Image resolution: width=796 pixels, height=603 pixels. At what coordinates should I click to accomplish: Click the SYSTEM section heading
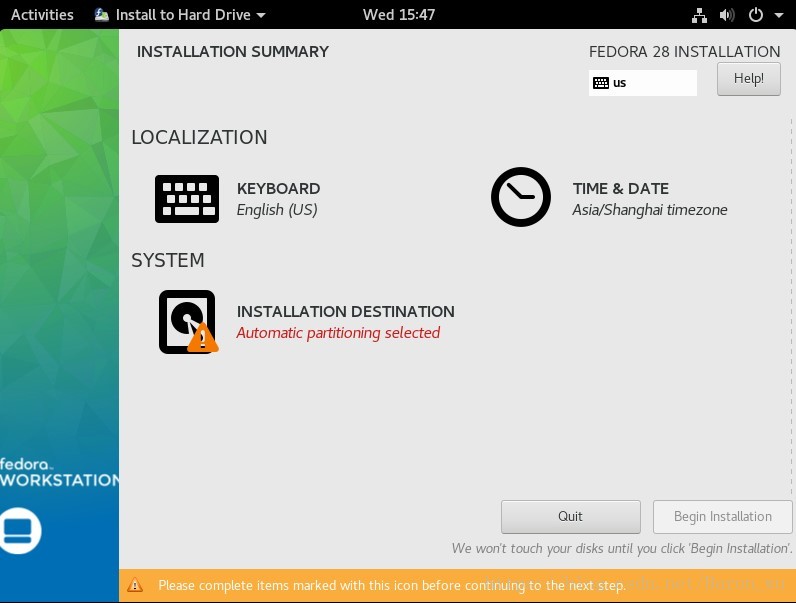[x=168, y=260]
